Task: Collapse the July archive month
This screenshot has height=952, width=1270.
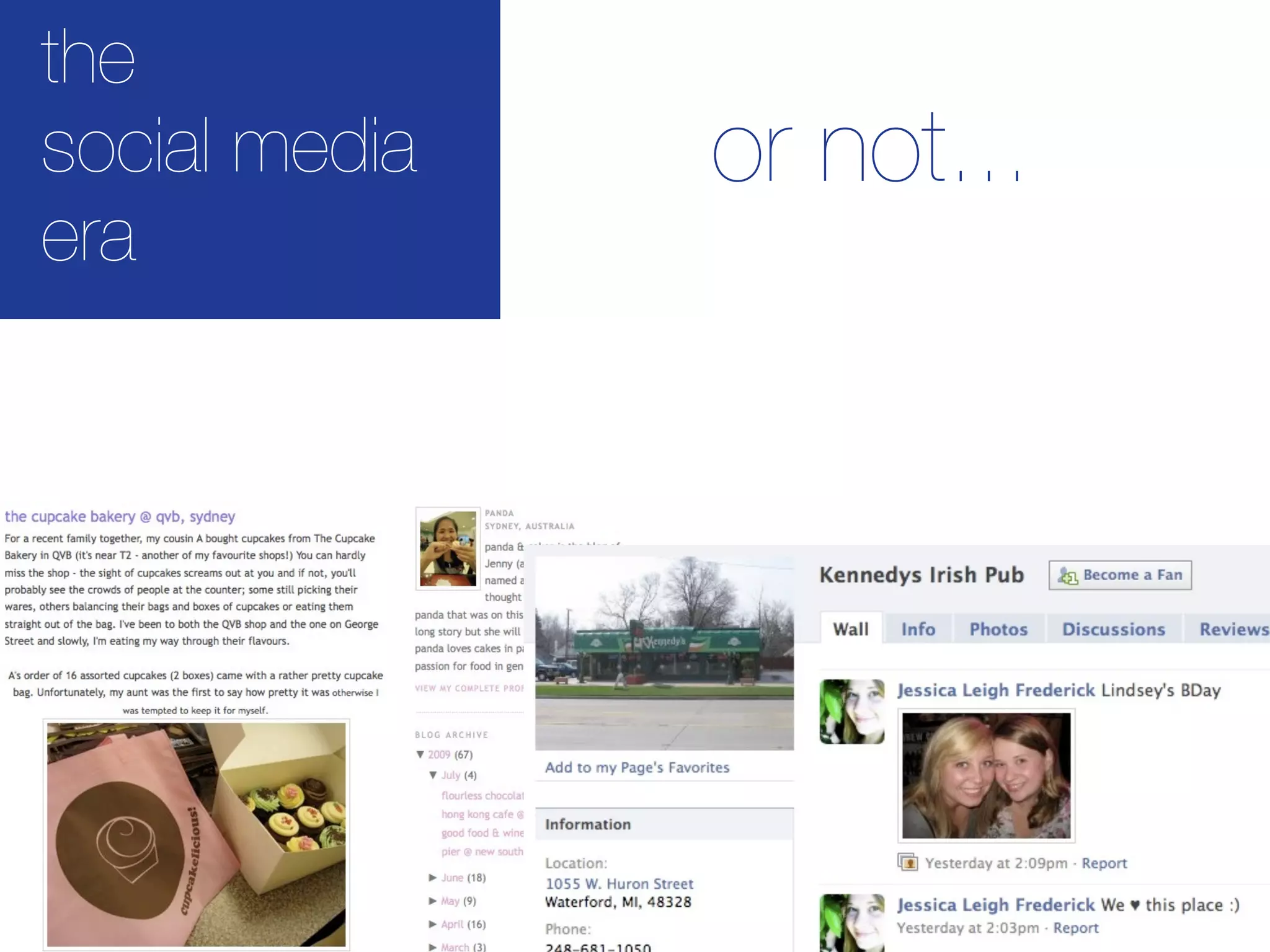Action: [433, 775]
